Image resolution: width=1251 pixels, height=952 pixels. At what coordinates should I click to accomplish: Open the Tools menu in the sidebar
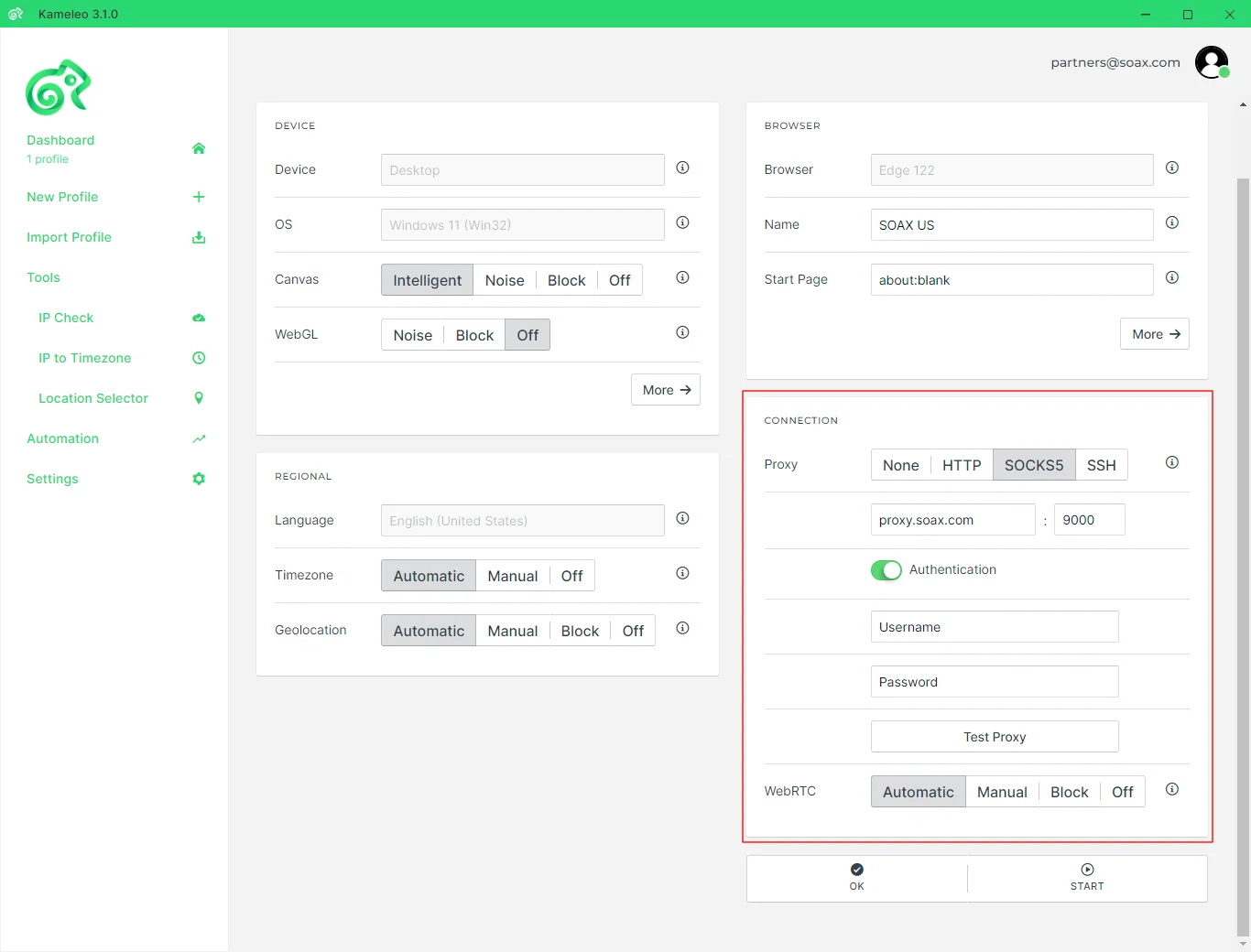[x=43, y=277]
